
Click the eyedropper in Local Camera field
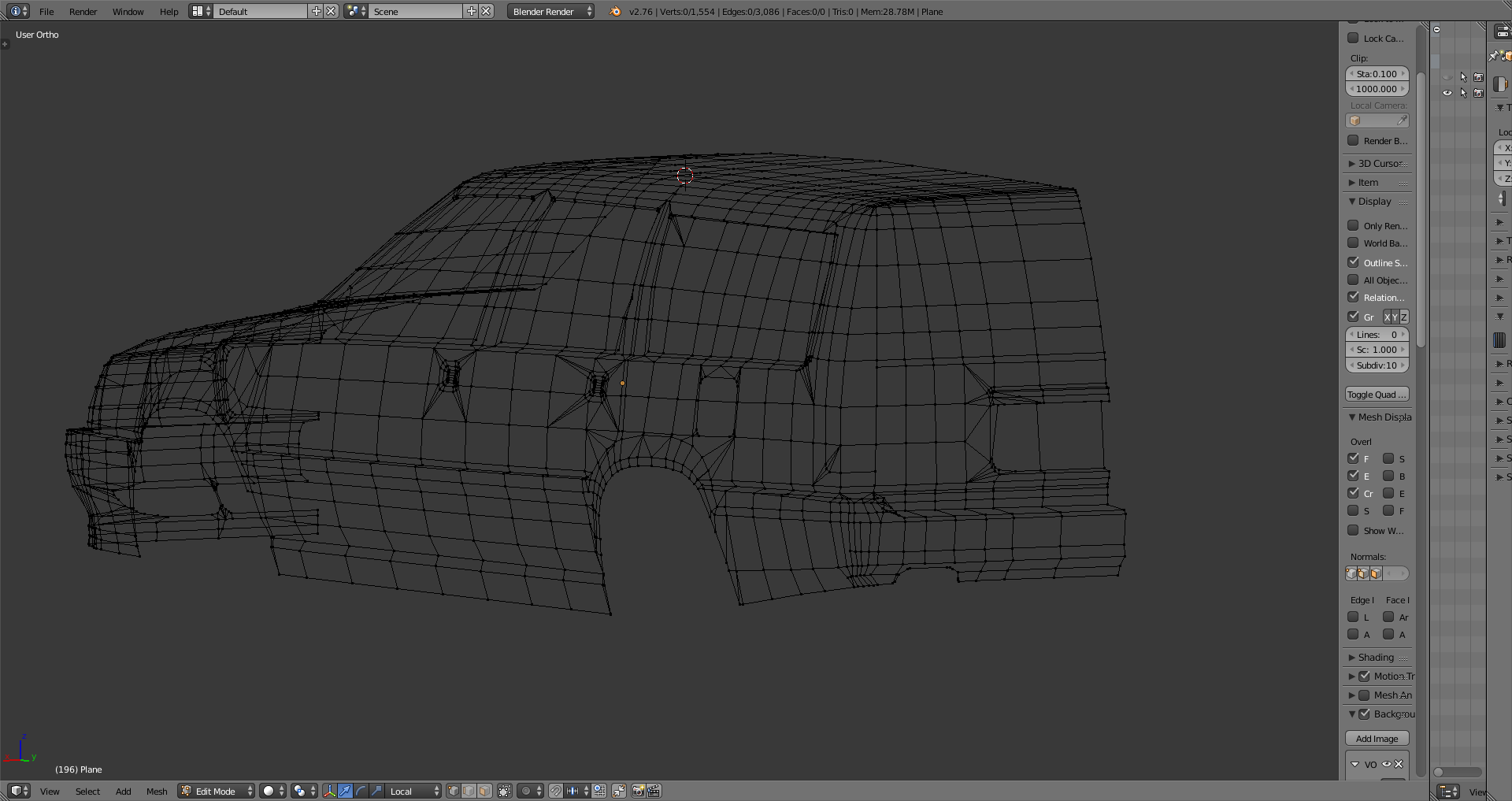(1402, 121)
